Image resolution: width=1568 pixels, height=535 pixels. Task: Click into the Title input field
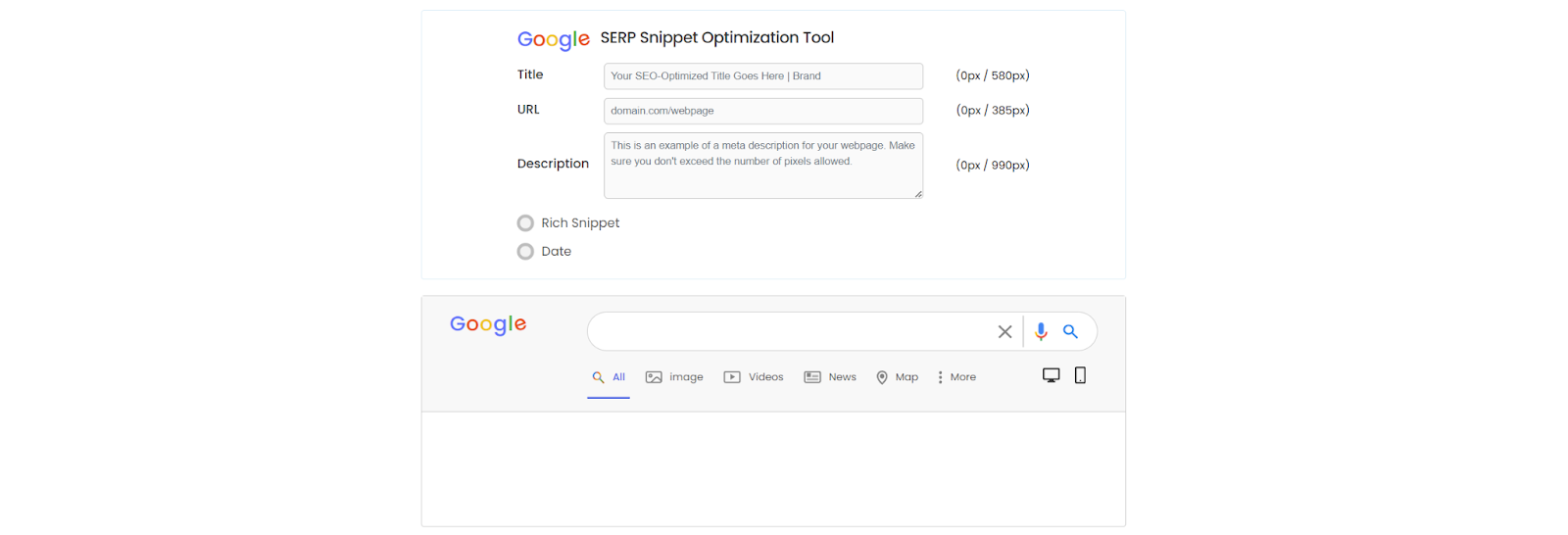[x=762, y=76]
